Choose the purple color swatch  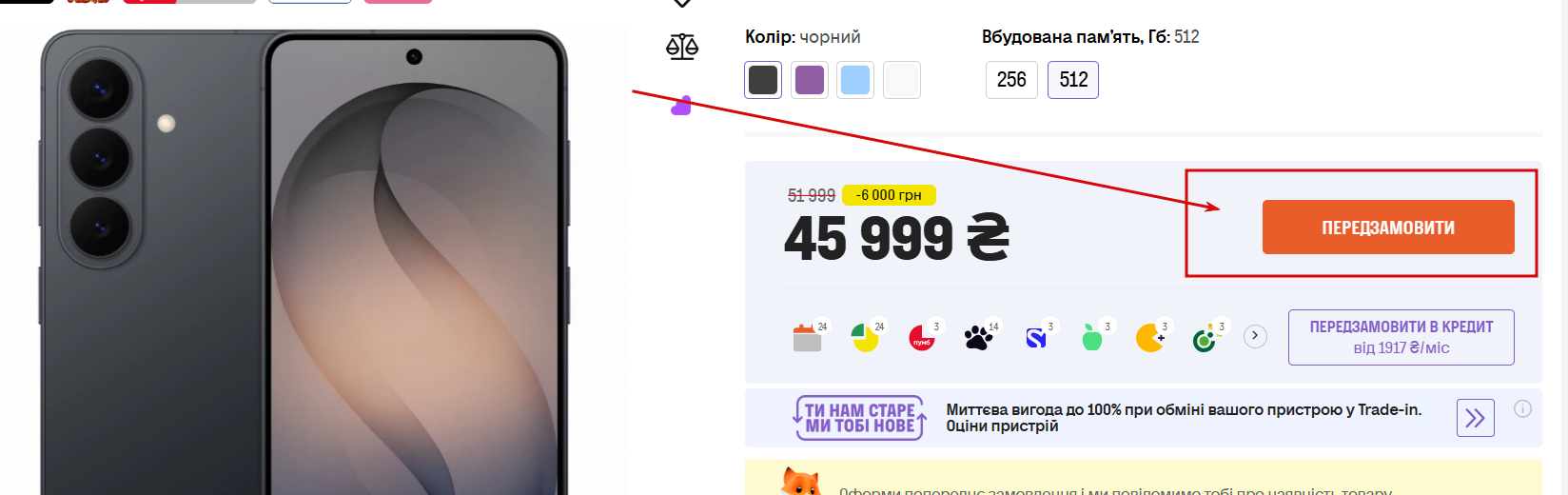810,80
